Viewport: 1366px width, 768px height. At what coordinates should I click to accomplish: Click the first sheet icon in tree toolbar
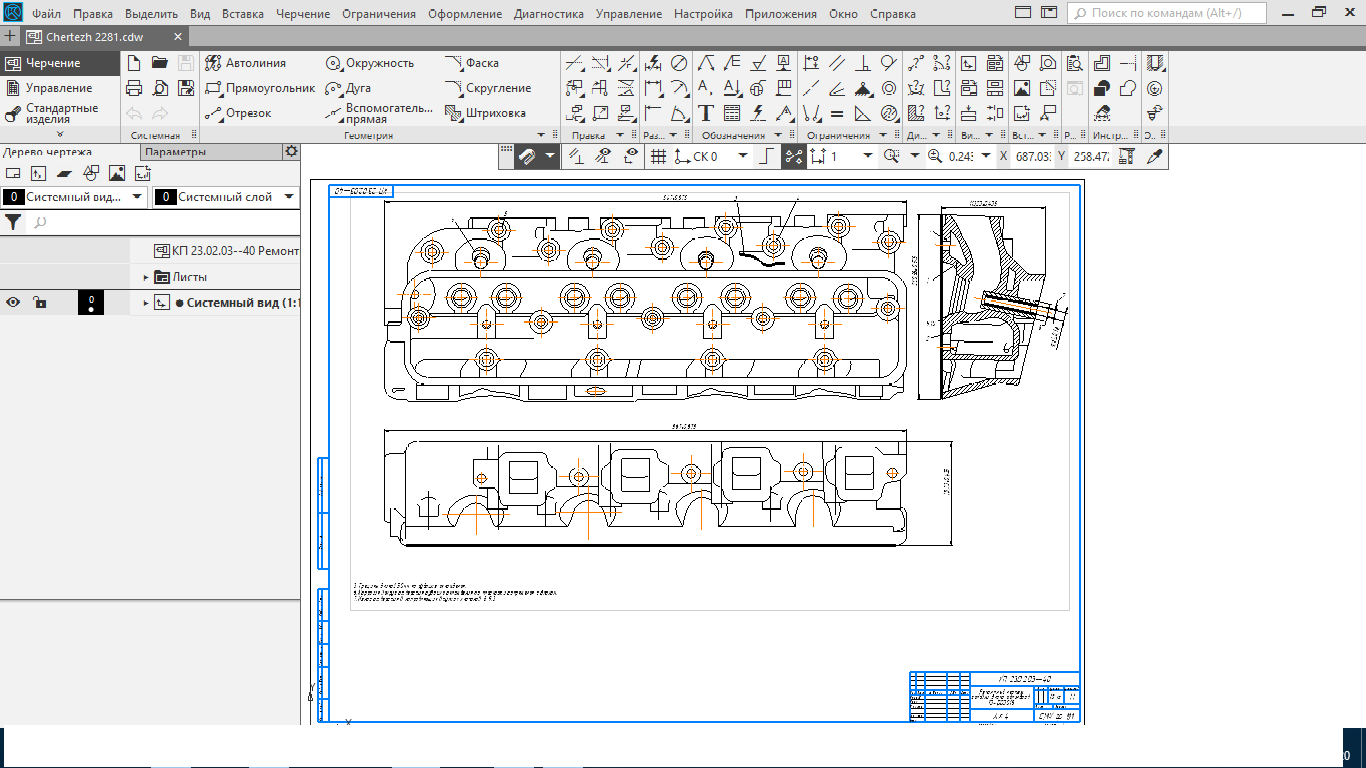pos(13,174)
